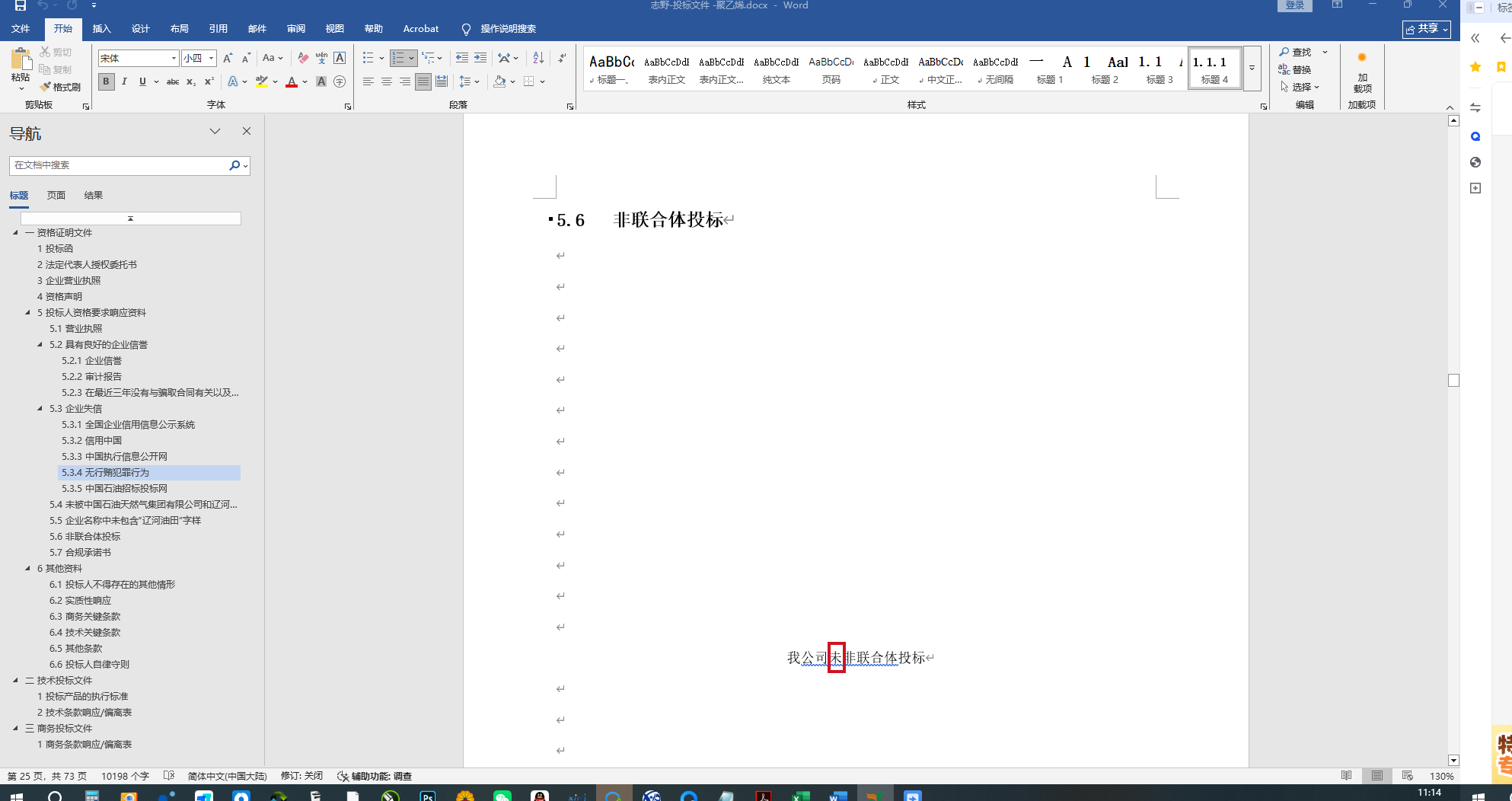Click the bullet list icon
Screen dimensions: 1512x801
pos(368,58)
